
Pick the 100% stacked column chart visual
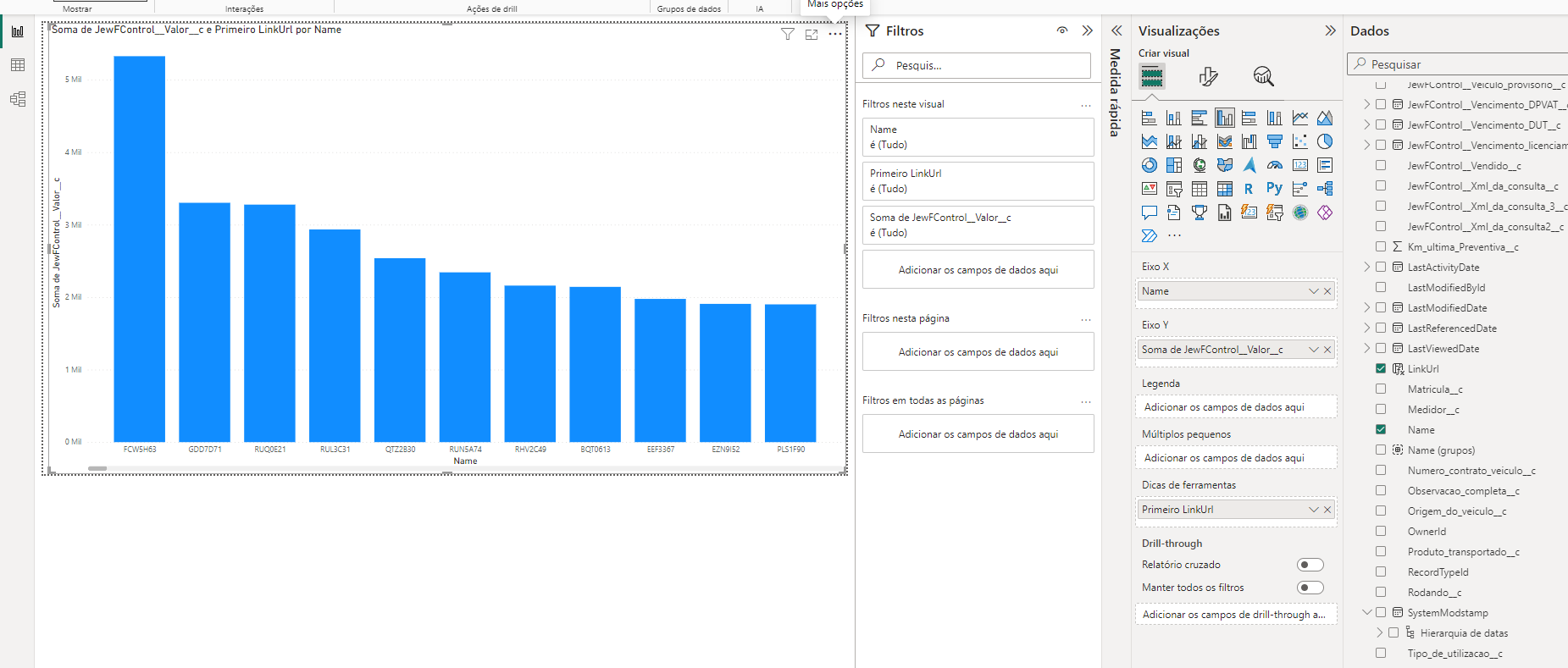click(1275, 118)
